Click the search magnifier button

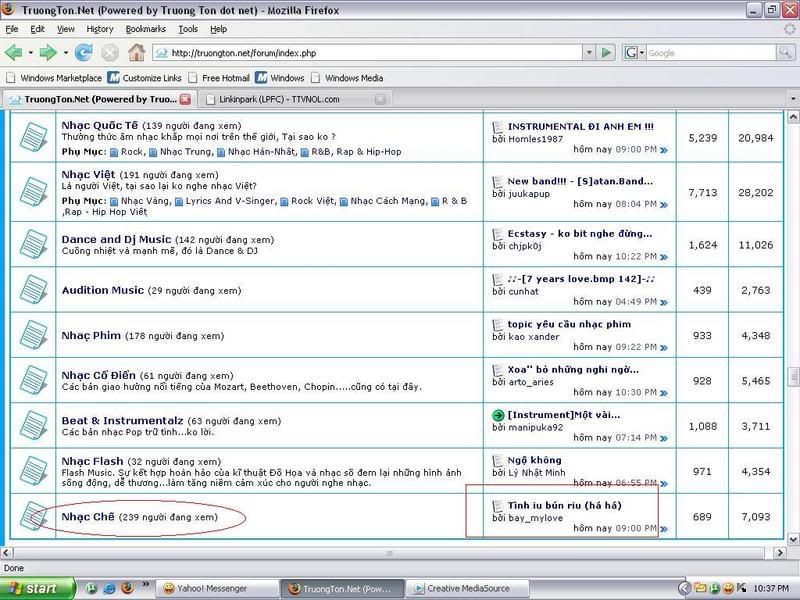pos(785,53)
